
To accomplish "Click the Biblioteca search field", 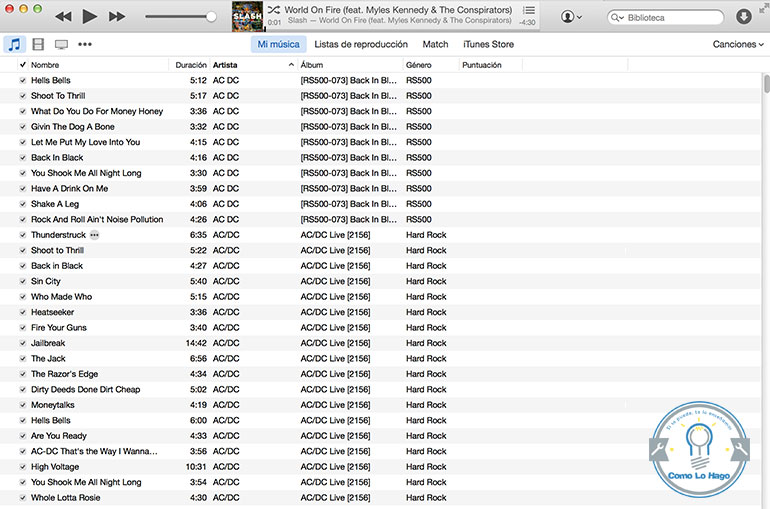I will 665,18.
